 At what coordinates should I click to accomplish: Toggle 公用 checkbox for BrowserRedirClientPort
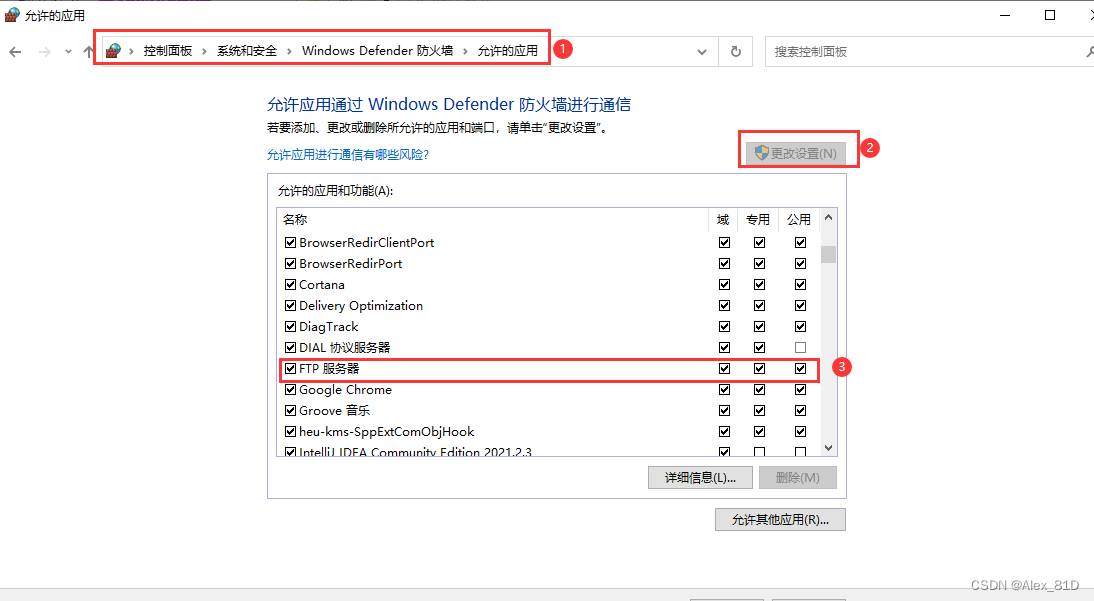pos(800,243)
